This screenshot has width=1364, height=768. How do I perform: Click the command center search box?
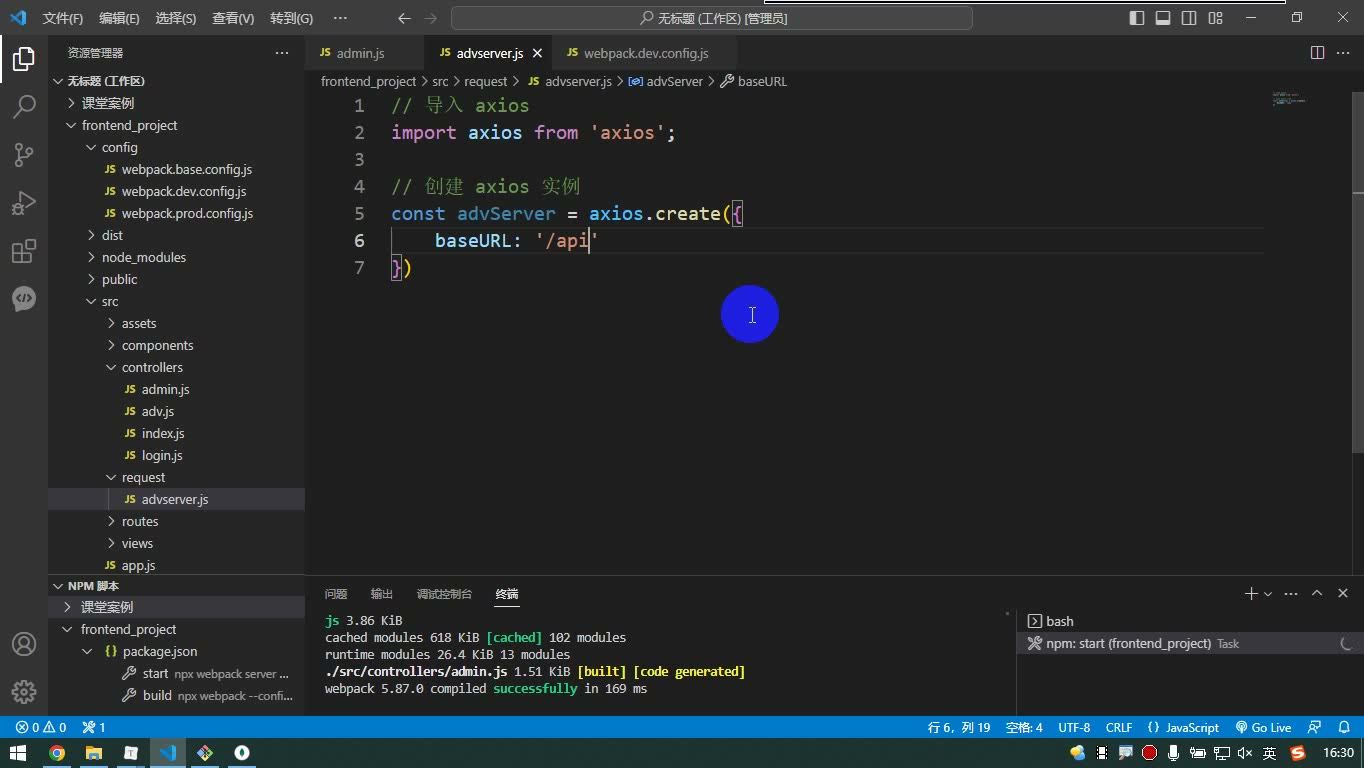[712, 18]
